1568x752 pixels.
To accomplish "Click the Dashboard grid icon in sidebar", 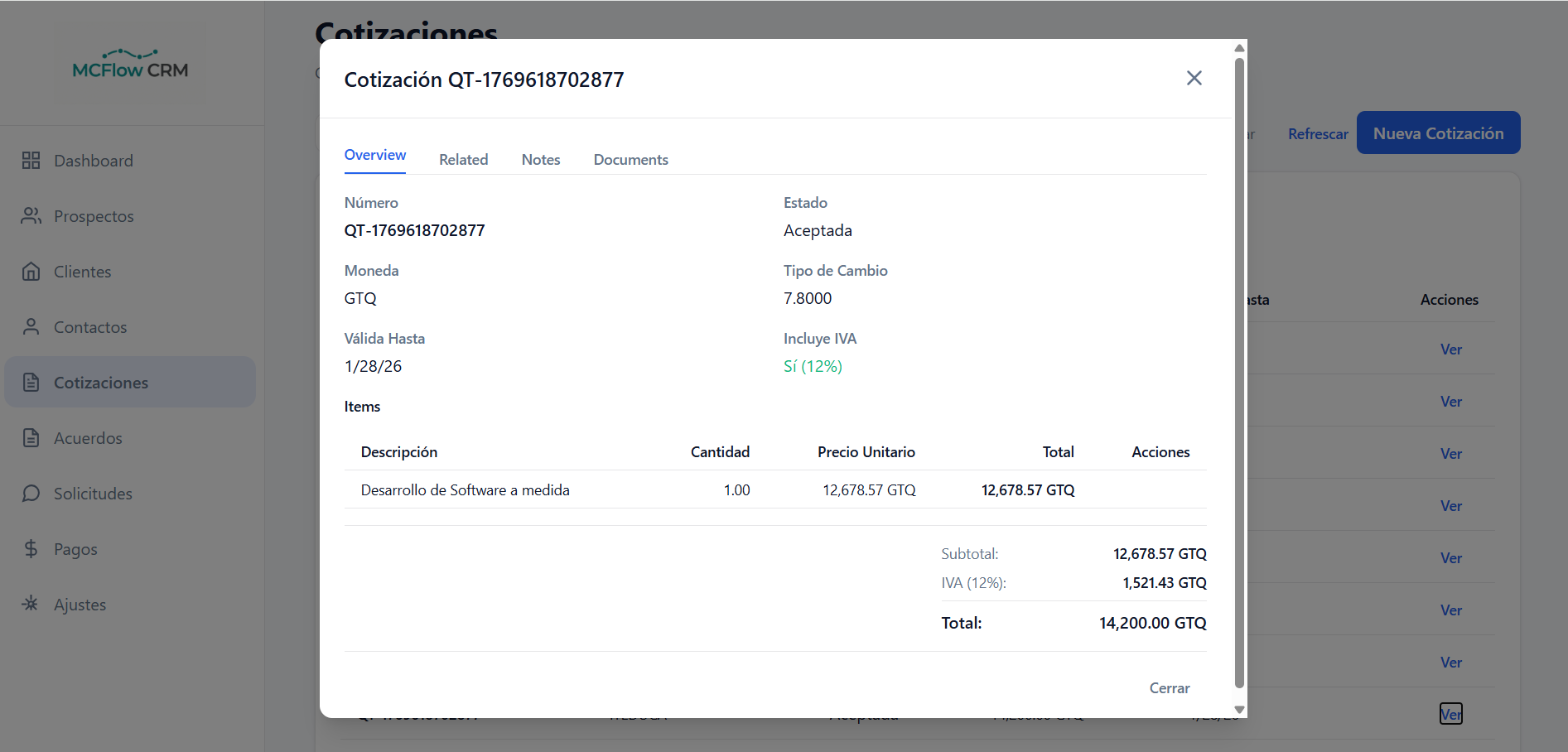I will coord(31,161).
